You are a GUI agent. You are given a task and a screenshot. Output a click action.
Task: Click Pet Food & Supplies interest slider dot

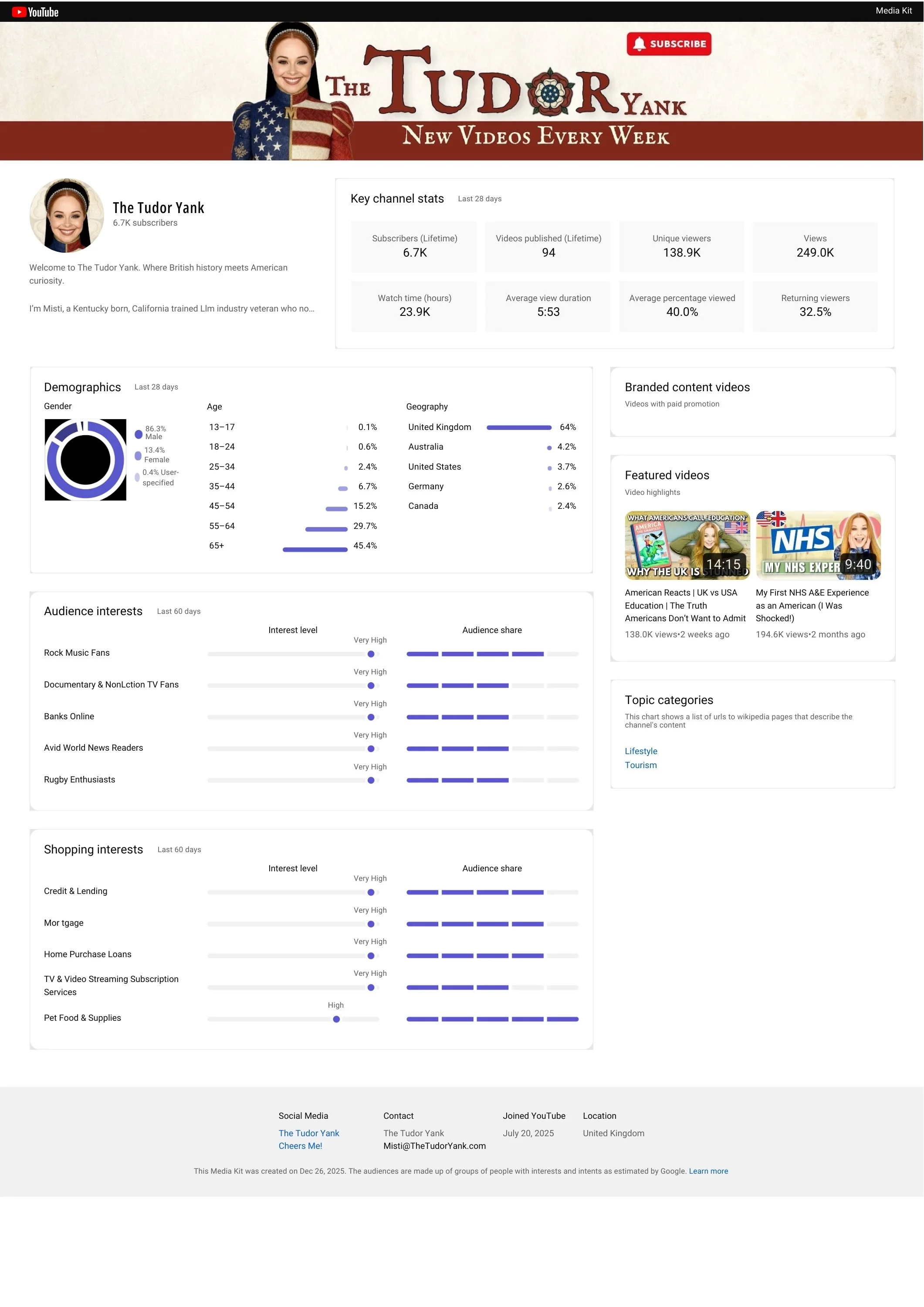point(336,1019)
